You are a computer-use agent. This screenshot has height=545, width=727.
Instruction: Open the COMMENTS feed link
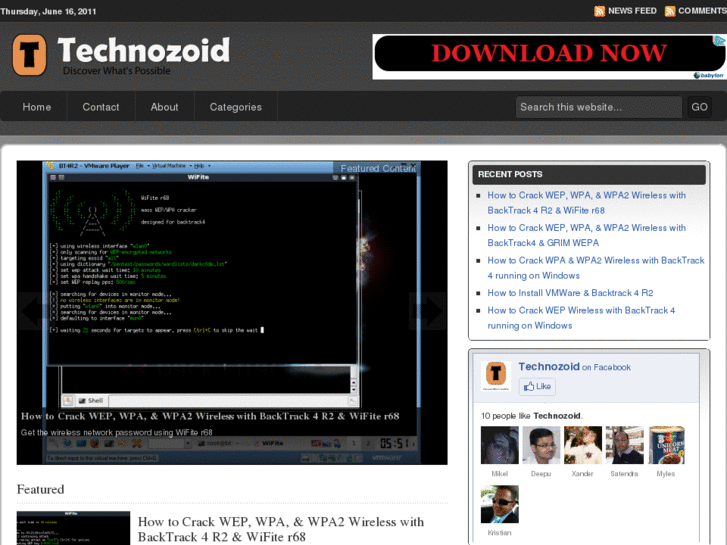click(702, 11)
